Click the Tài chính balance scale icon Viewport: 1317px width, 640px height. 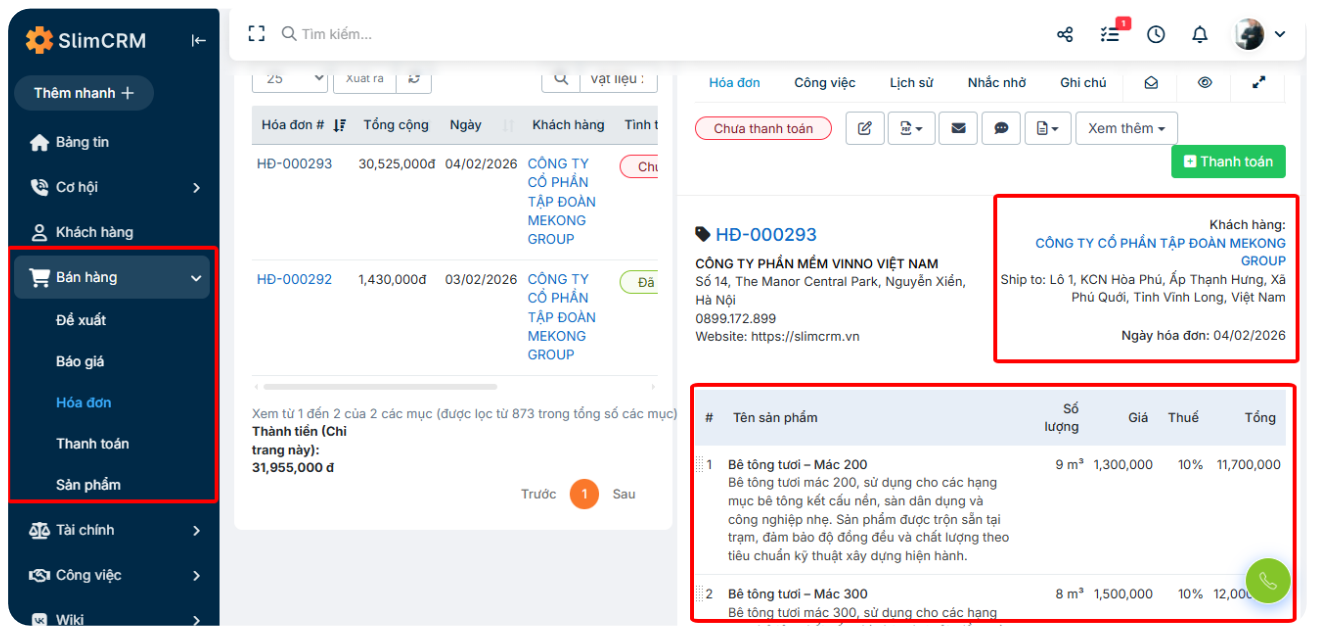coord(39,530)
